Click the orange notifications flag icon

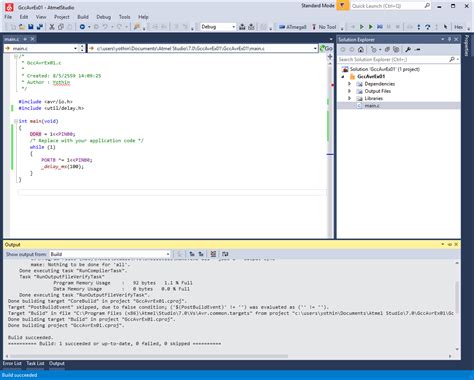click(342, 6)
